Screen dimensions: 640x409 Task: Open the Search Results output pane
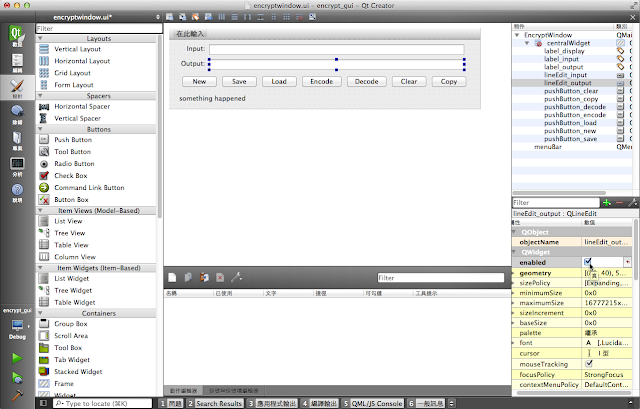215,403
